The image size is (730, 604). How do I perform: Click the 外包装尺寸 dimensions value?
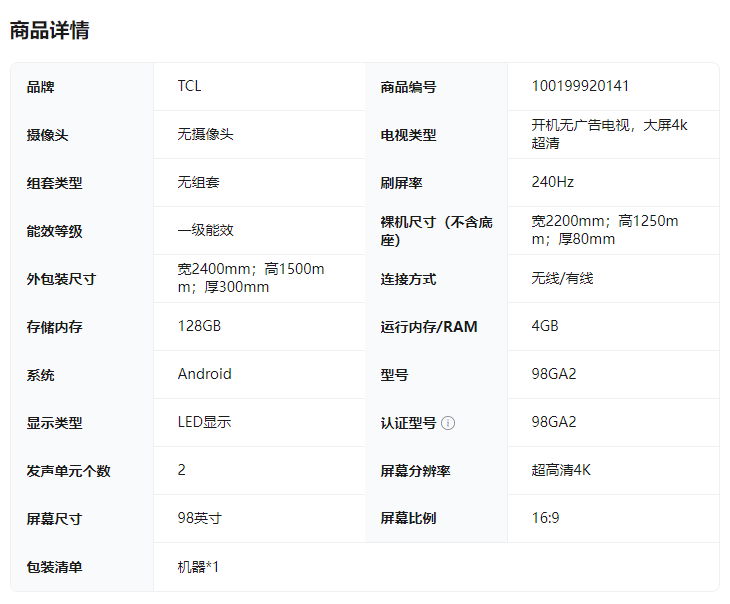tap(250, 278)
